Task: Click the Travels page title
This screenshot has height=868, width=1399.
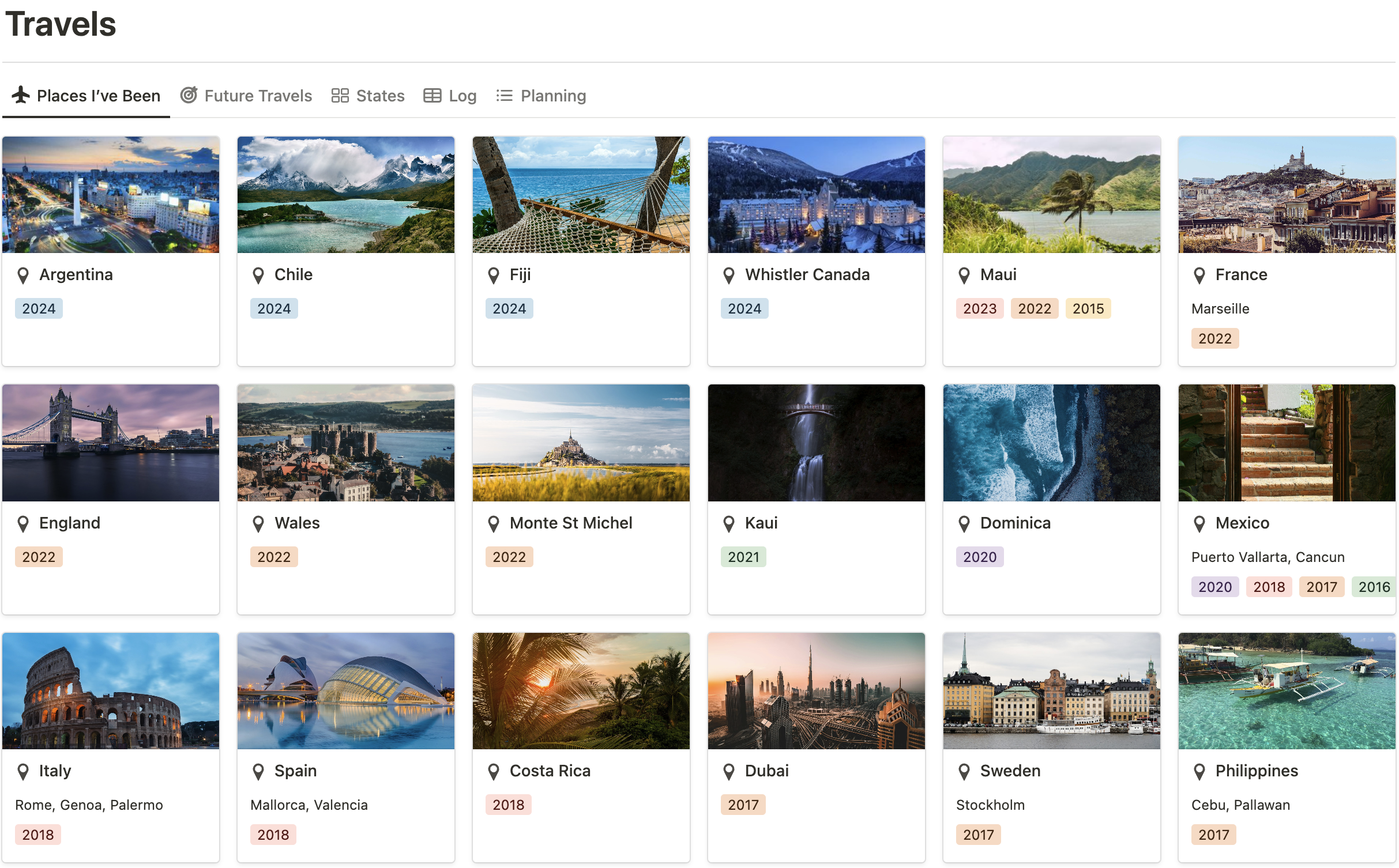Action: point(61,24)
